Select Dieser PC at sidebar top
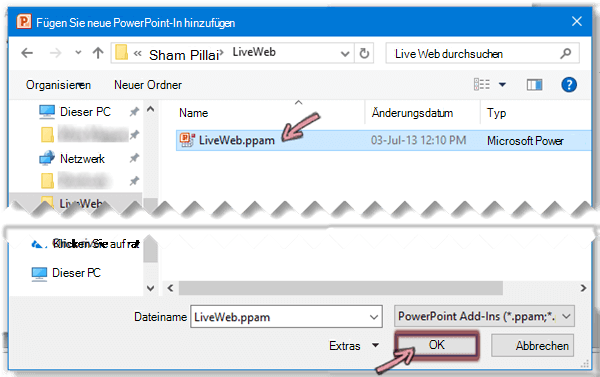600x377 pixels. pos(85,112)
